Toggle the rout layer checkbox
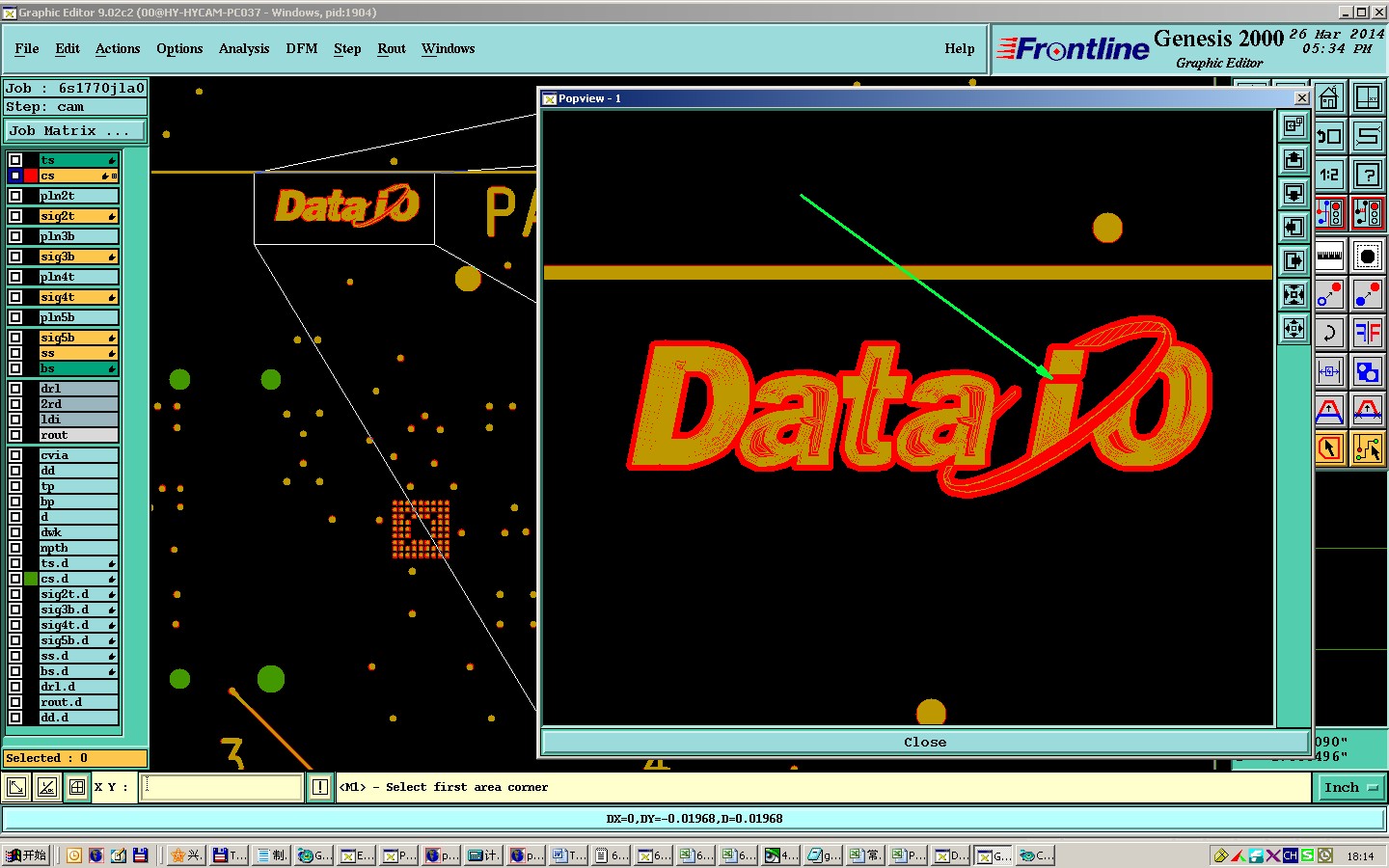 point(15,435)
